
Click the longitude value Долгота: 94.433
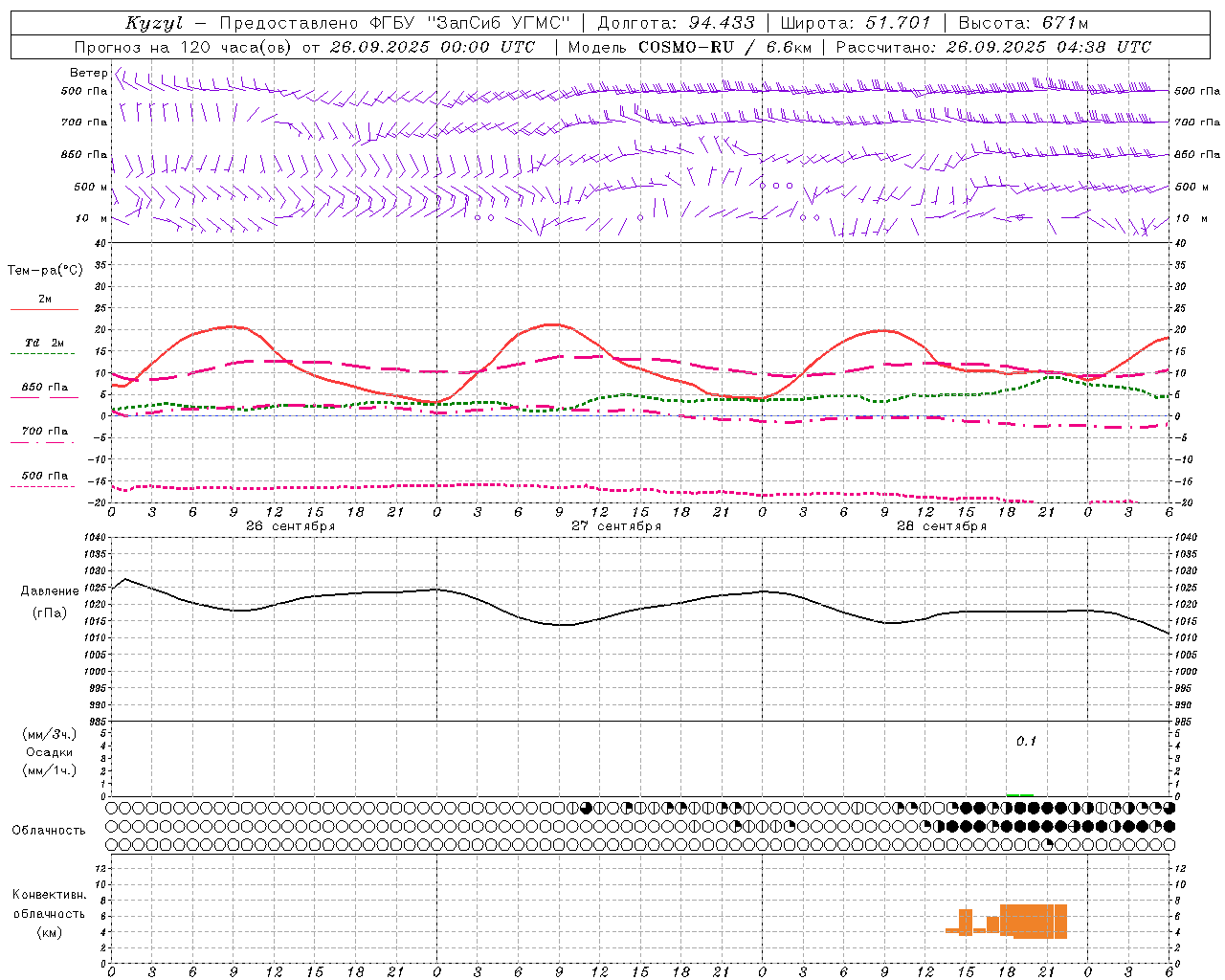(676, 23)
